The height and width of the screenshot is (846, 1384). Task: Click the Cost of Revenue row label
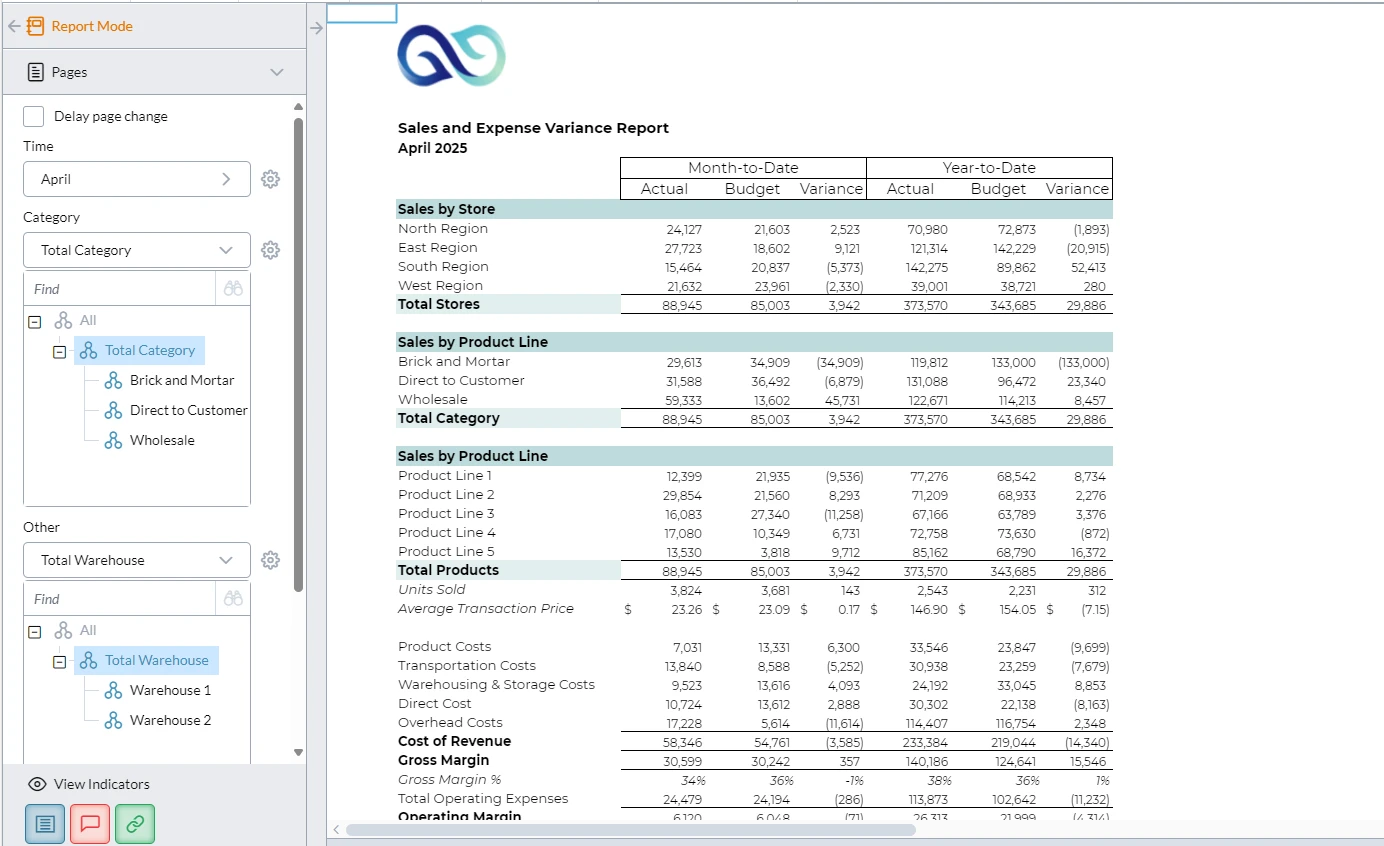coord(454,741)
